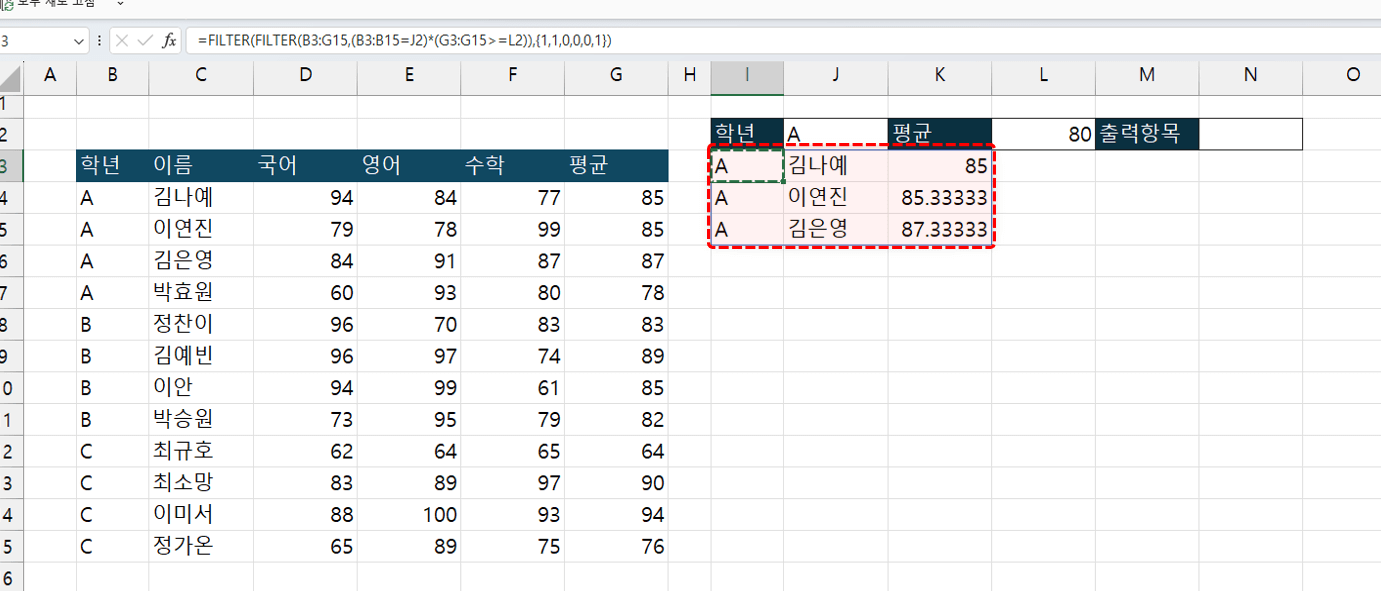Click the 국어 header cell
This screenshot has height=591, width=1381.
[x=305, y=166]
